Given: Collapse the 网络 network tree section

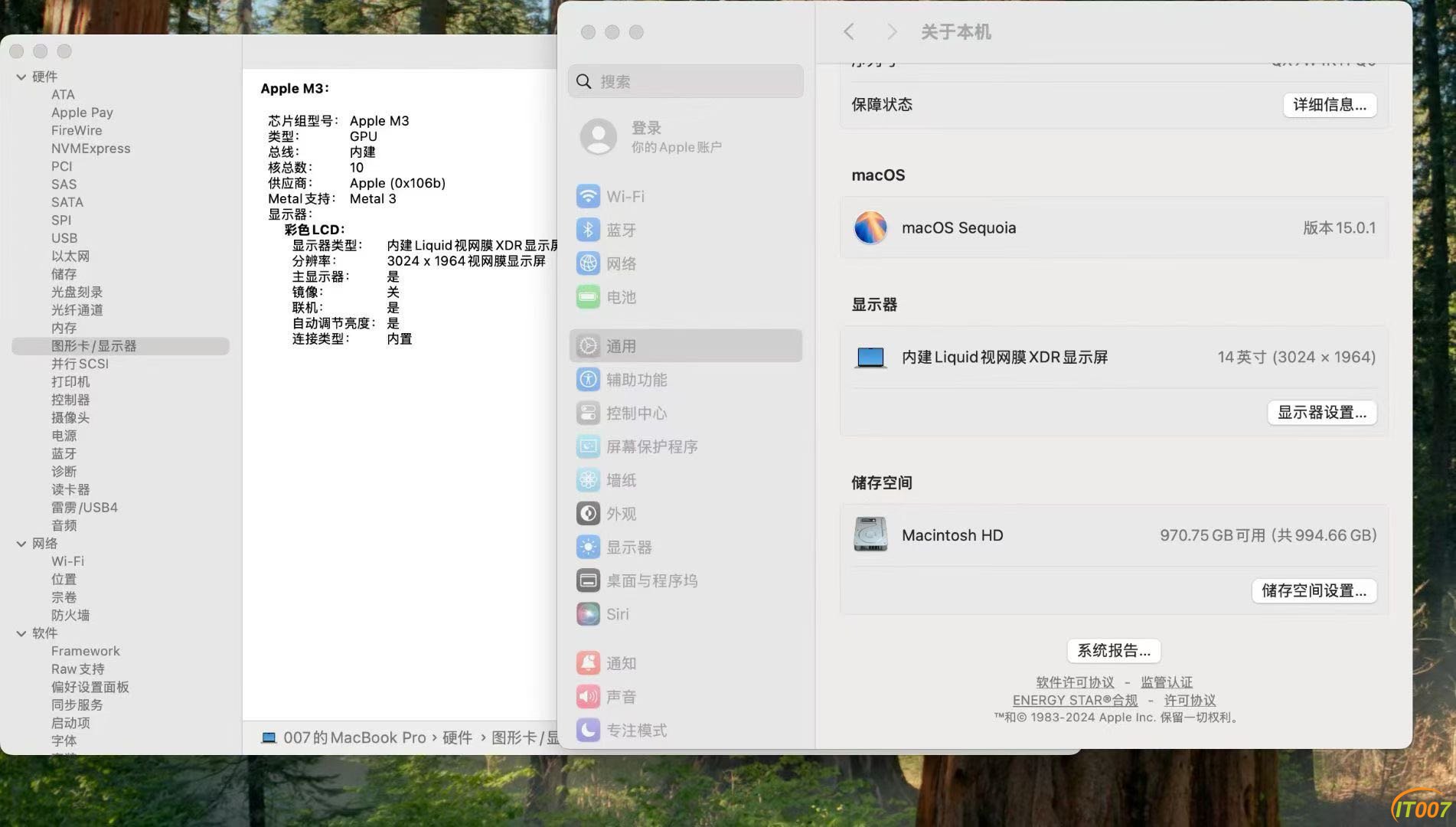Looking at the screenshot, I should (x=21, y=544).
